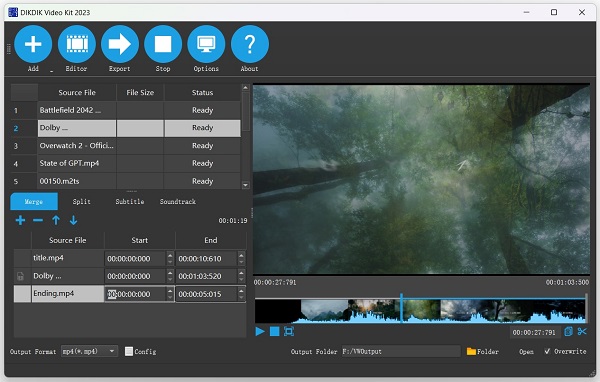This screenshot has height=382, width=600.
Task: Click the blue timeline playhead marker
Action: point(401,308)
